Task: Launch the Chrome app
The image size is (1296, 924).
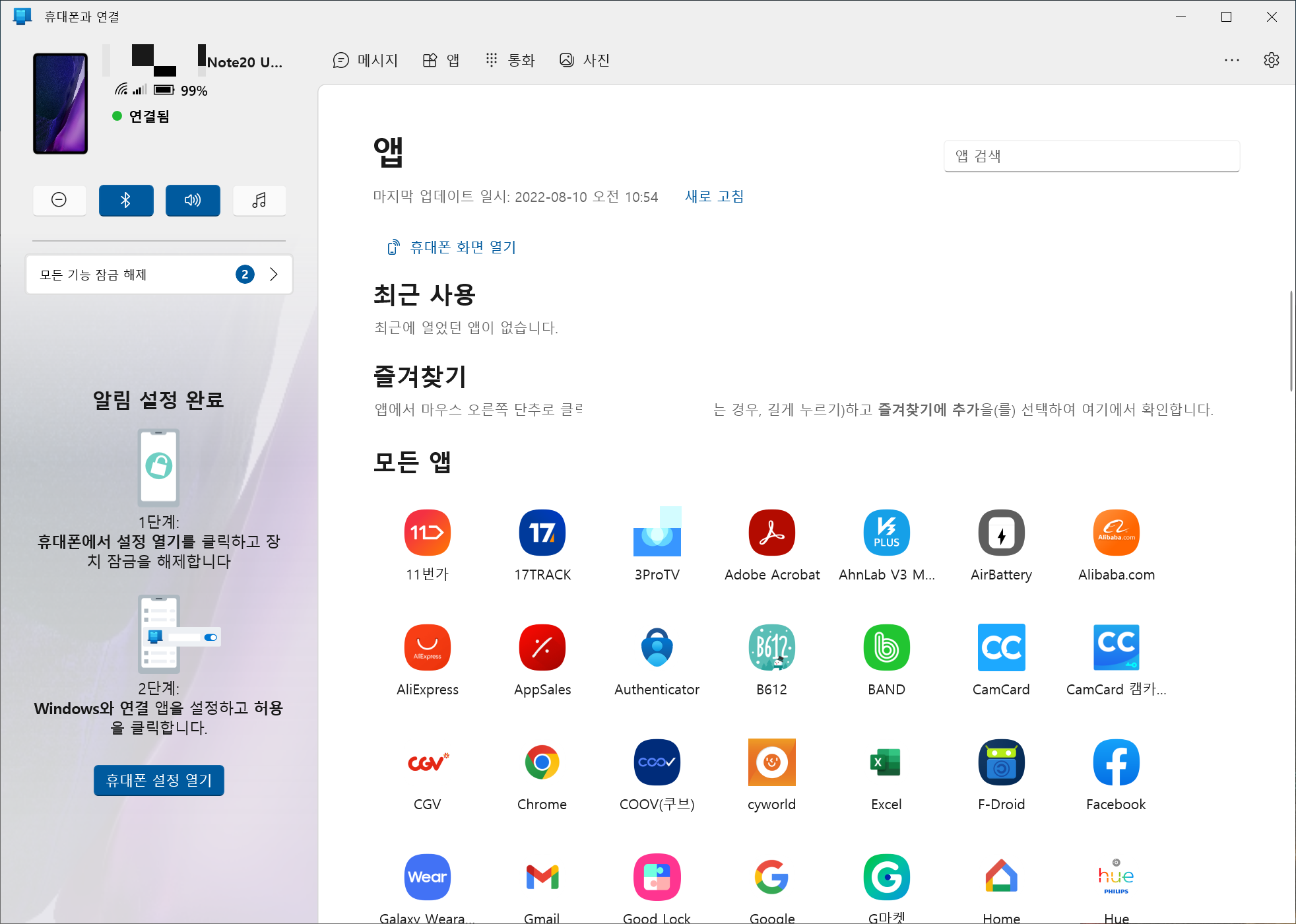Action: [542, 762]
